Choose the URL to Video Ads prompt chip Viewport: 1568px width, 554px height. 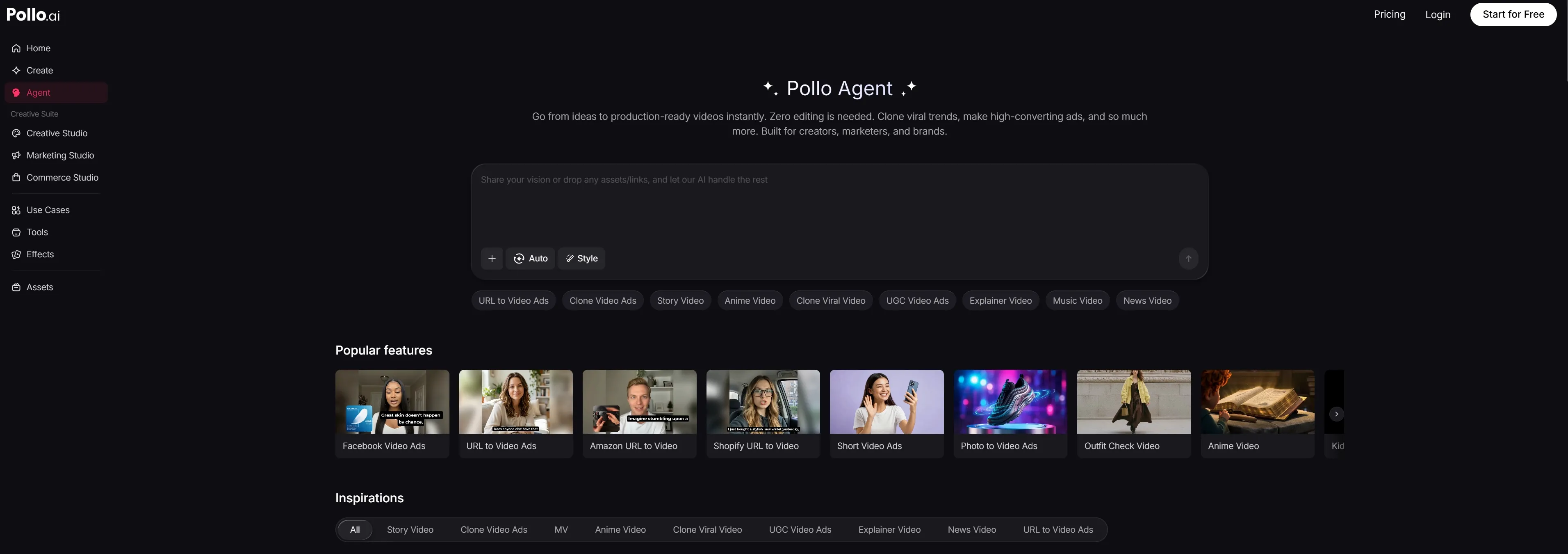(513, 300)
